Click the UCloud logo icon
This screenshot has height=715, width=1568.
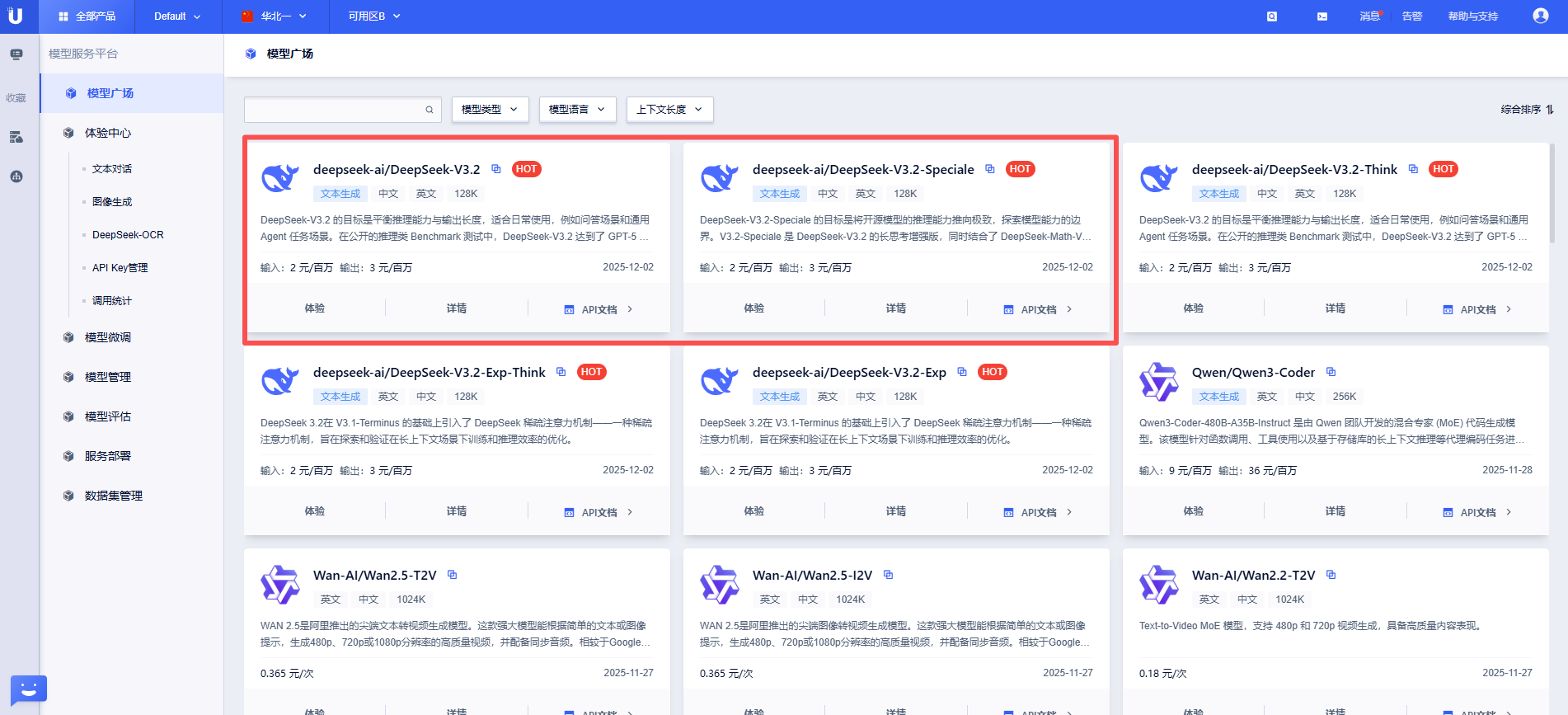(16, 16)
